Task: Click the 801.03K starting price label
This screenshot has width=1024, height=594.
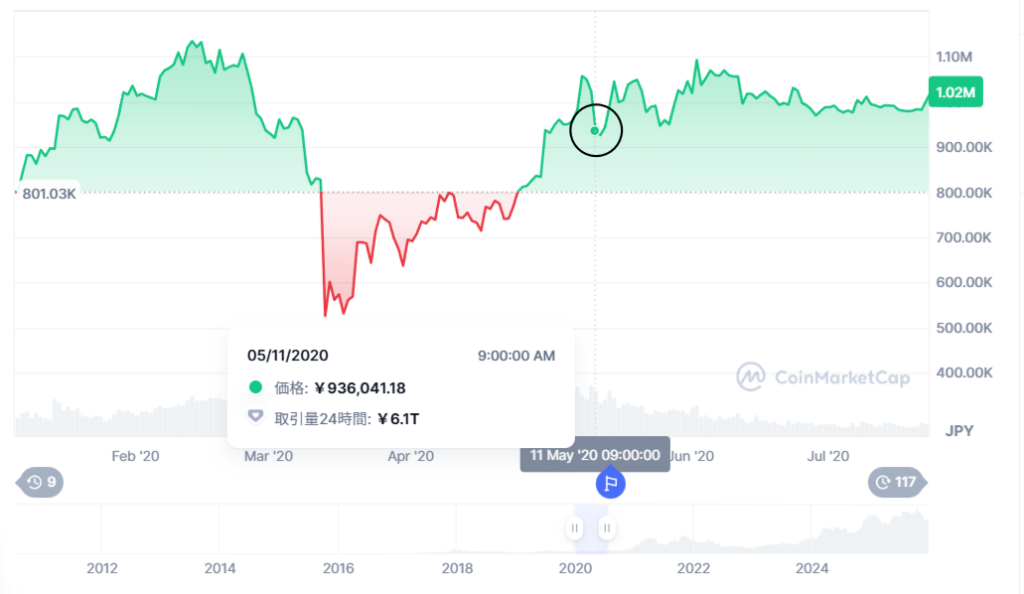Action: pos(49,193)
